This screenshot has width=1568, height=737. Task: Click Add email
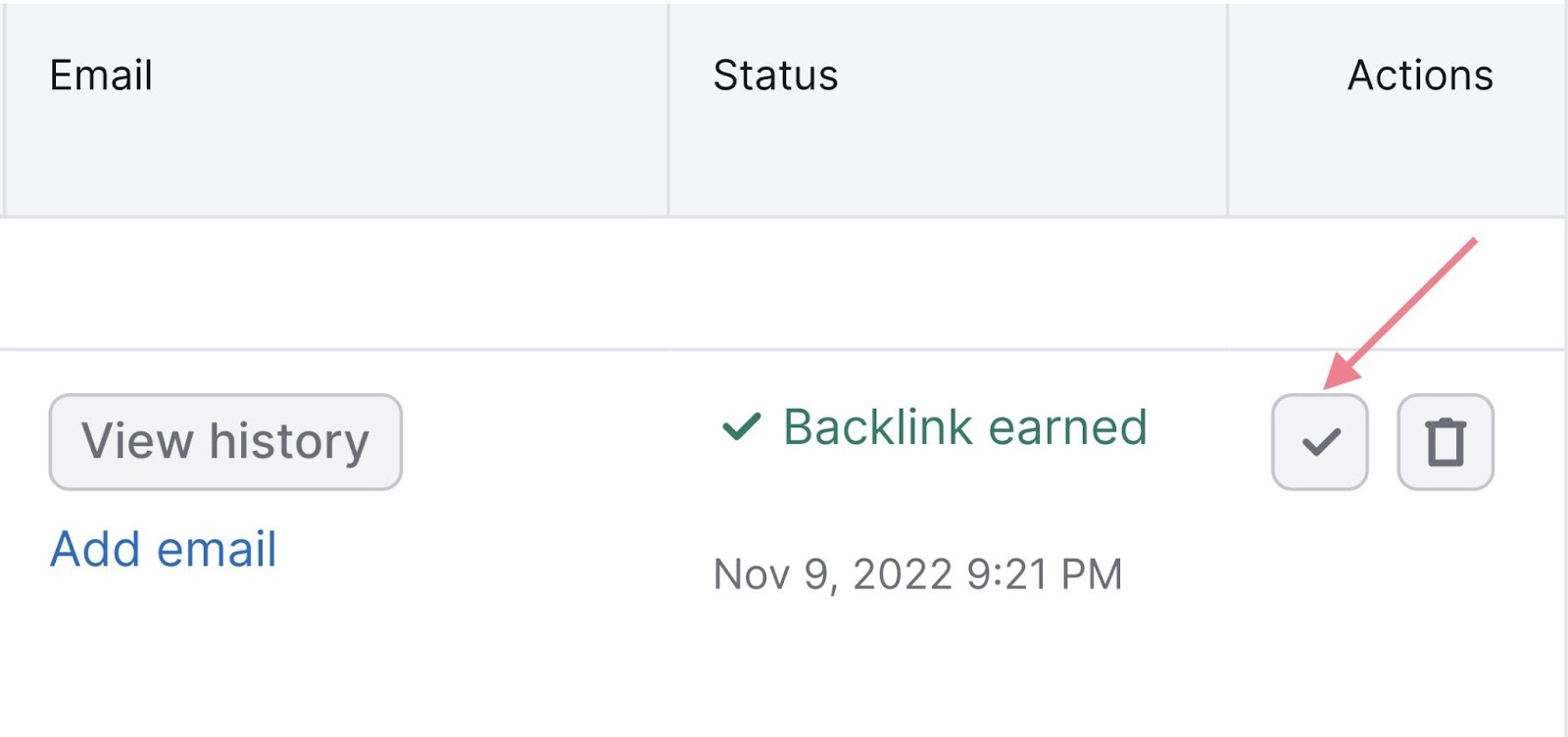[163, 549]
